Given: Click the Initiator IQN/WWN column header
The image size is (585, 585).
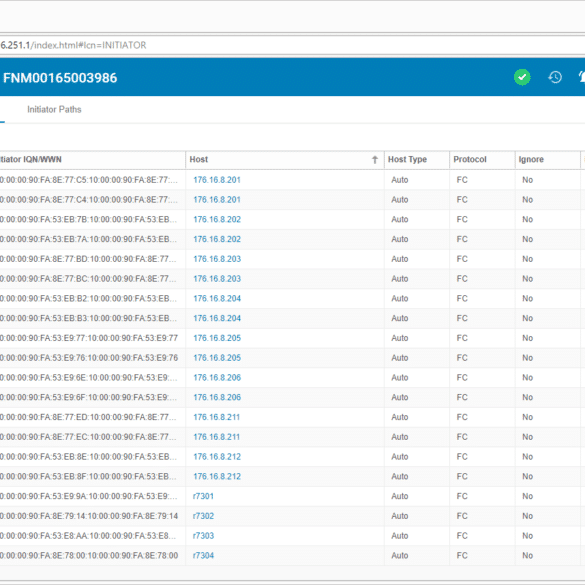Looking at the screenshot, I should 31,159.
